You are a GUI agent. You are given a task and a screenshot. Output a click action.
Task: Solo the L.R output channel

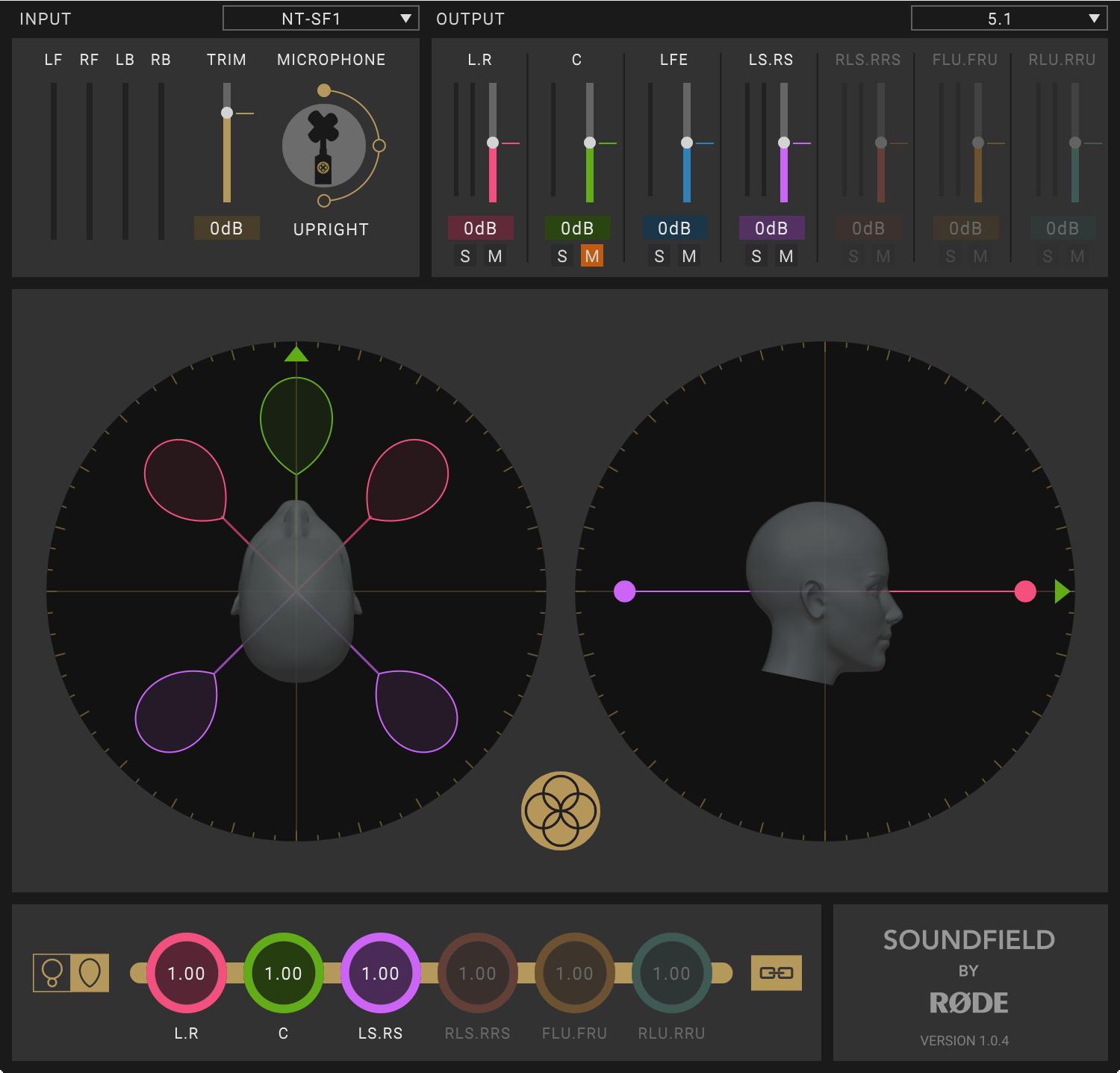[465, 256]
